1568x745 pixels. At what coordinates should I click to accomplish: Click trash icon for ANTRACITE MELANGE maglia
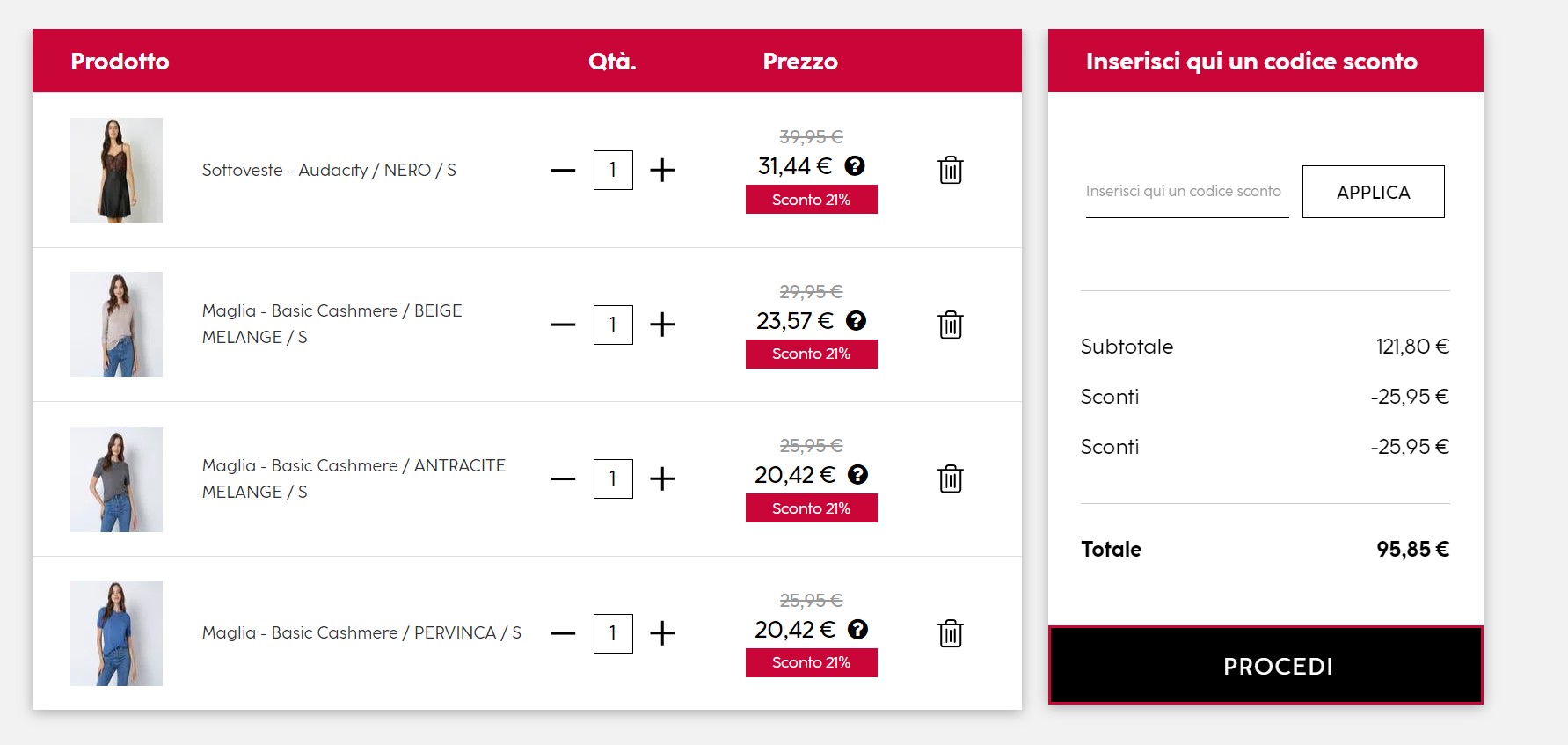(951, 478)
